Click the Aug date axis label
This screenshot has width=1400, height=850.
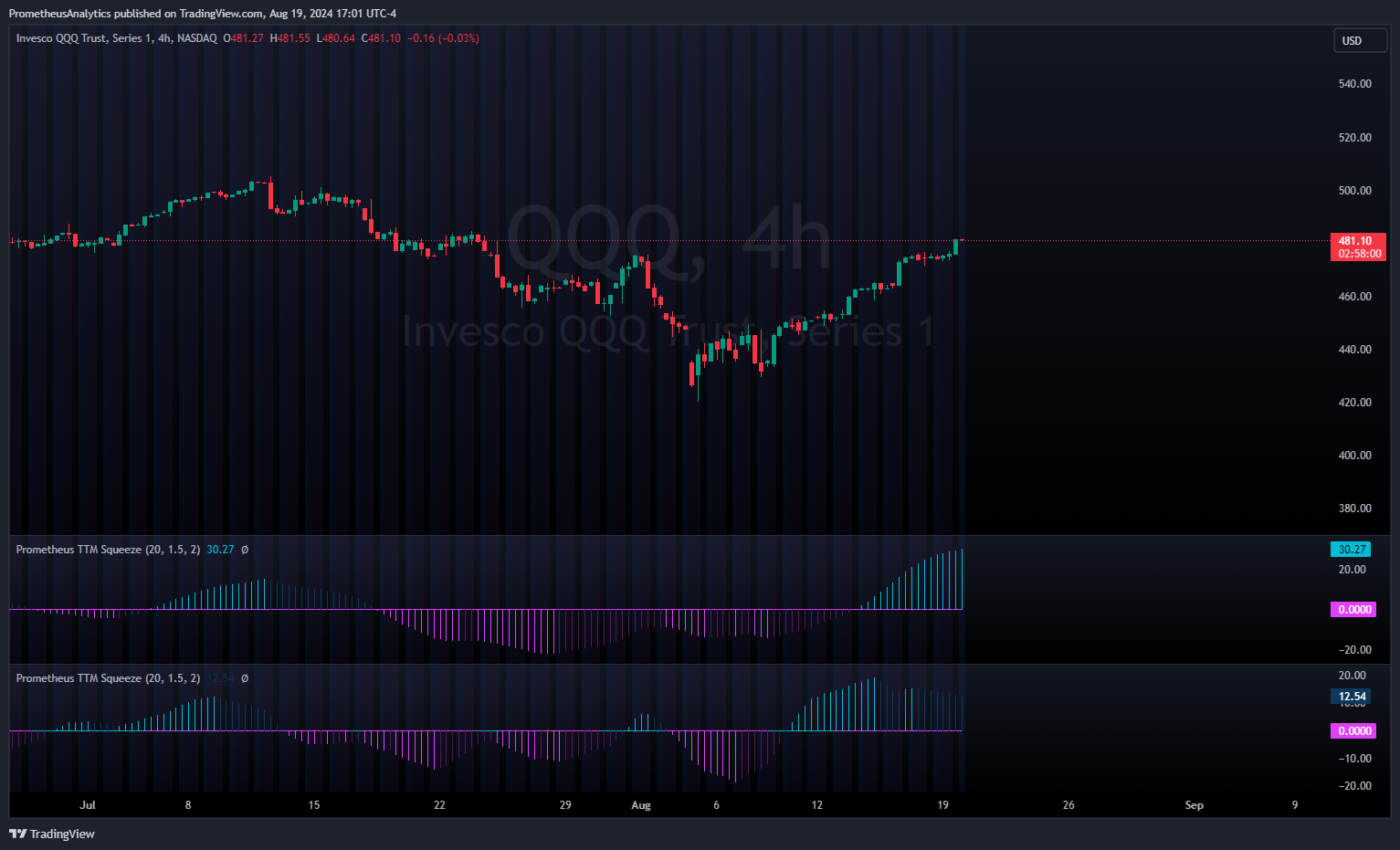pyautogui.click(x=641, y=805)
